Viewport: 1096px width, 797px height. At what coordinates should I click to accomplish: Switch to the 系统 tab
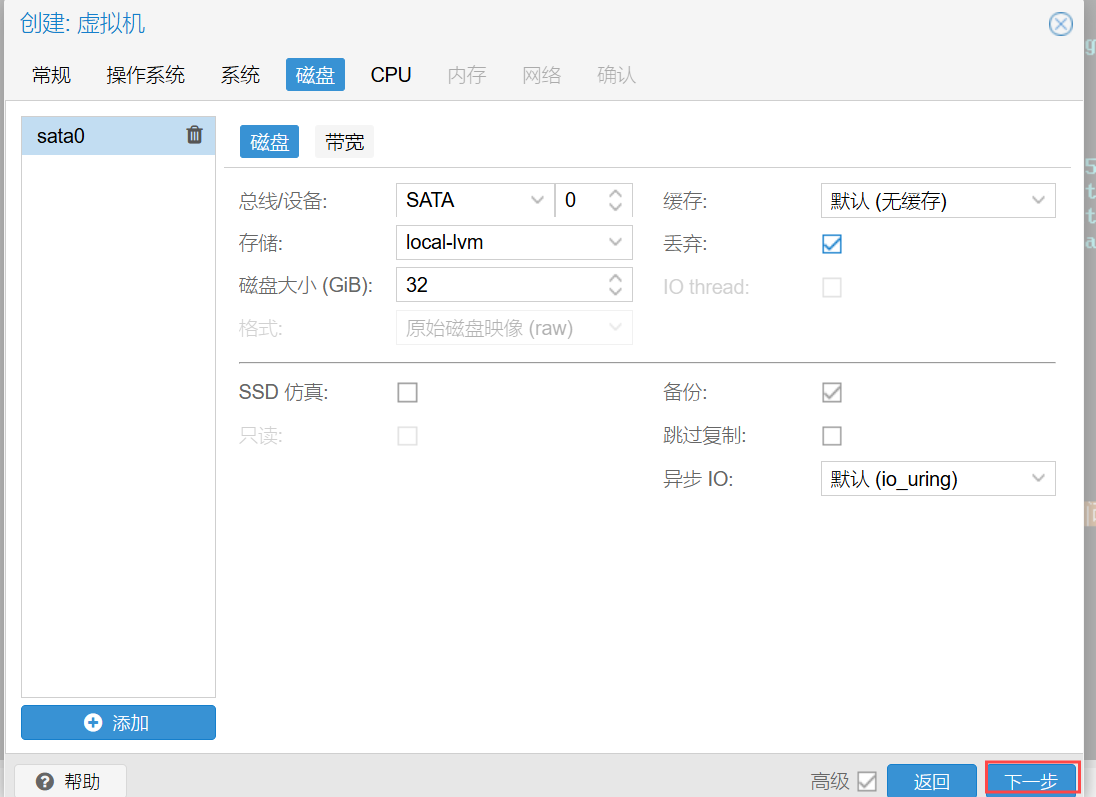[x=240, y=75]
